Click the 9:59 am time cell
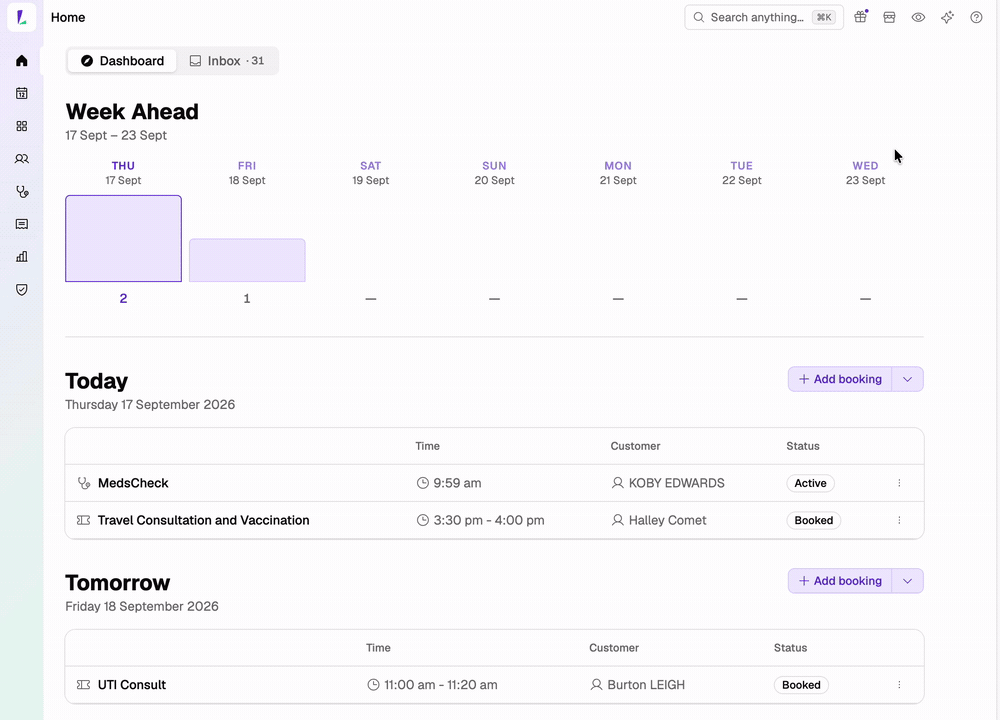 coord(449,483)
